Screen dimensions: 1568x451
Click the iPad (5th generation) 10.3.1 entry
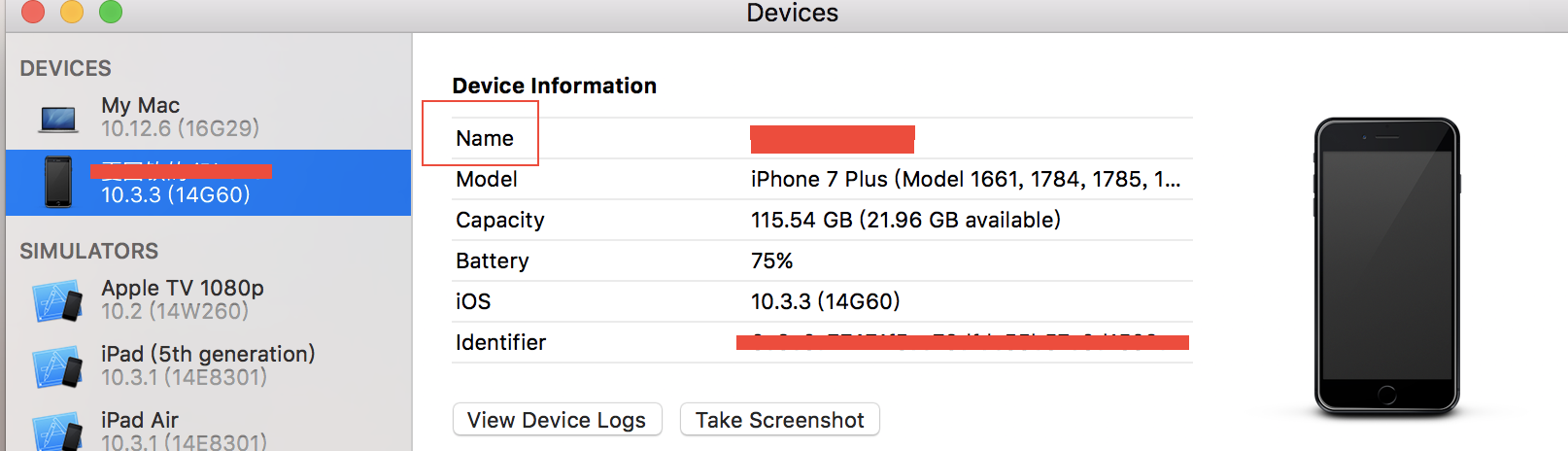pos(208,365)
